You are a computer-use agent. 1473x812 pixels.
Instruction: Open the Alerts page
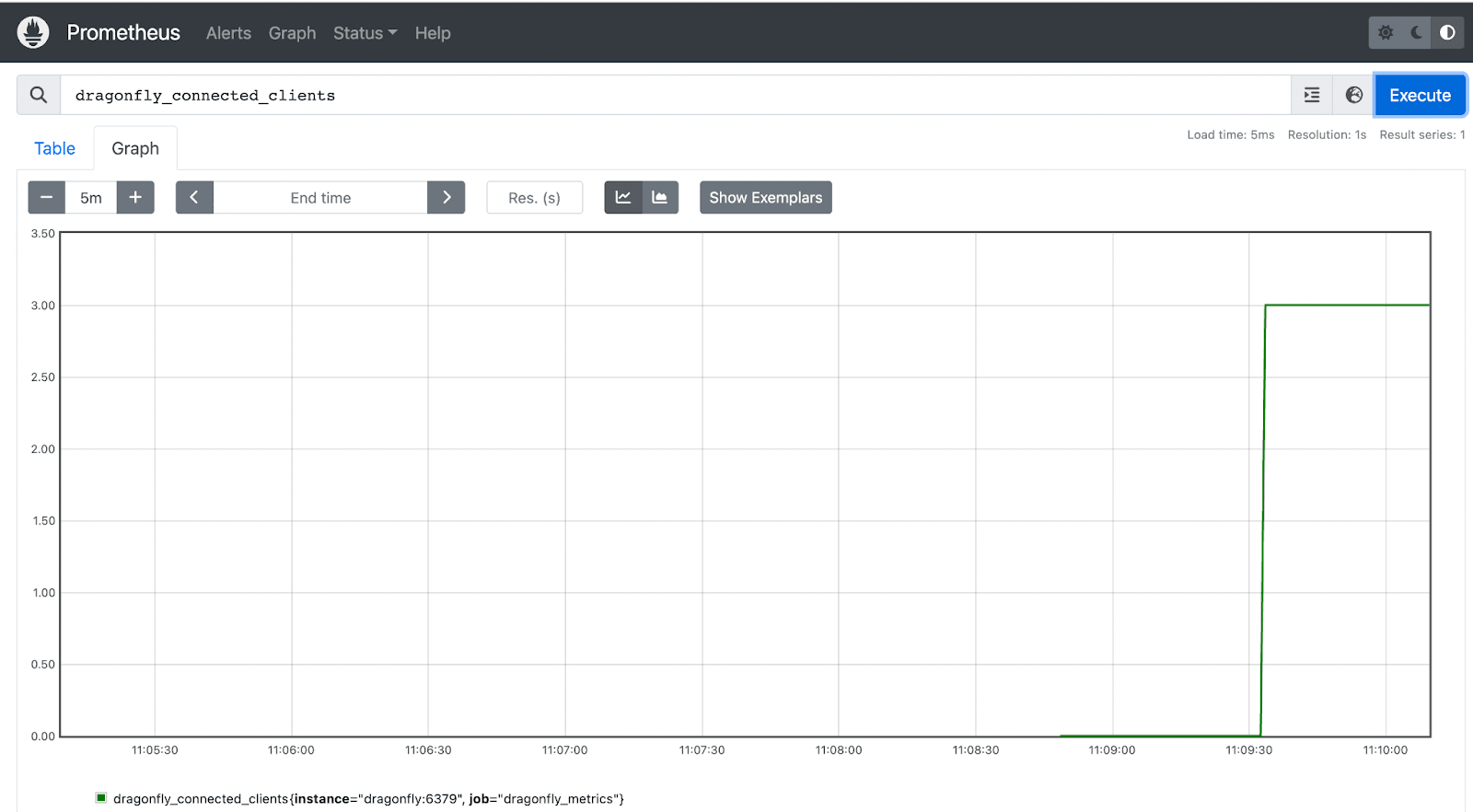coord(228,33)
